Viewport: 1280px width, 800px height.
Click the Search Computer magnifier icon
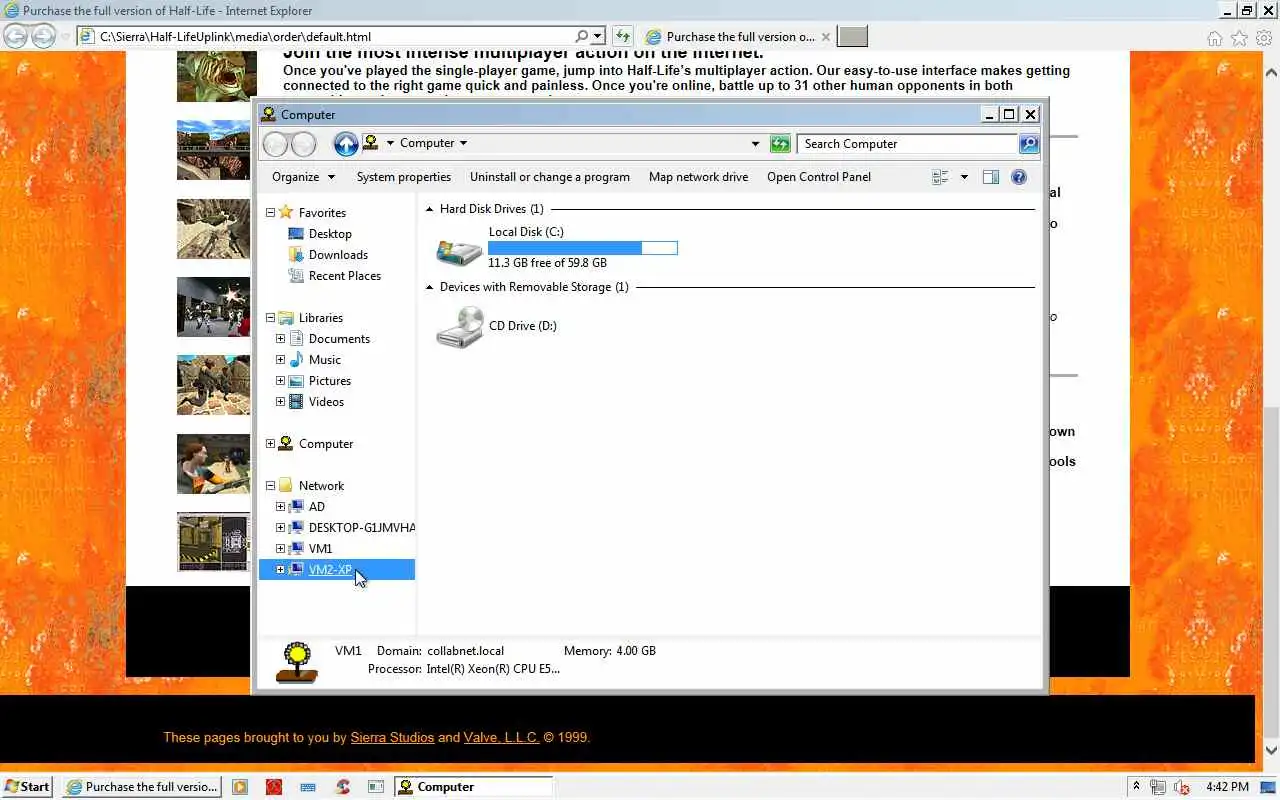(1029, 144)
